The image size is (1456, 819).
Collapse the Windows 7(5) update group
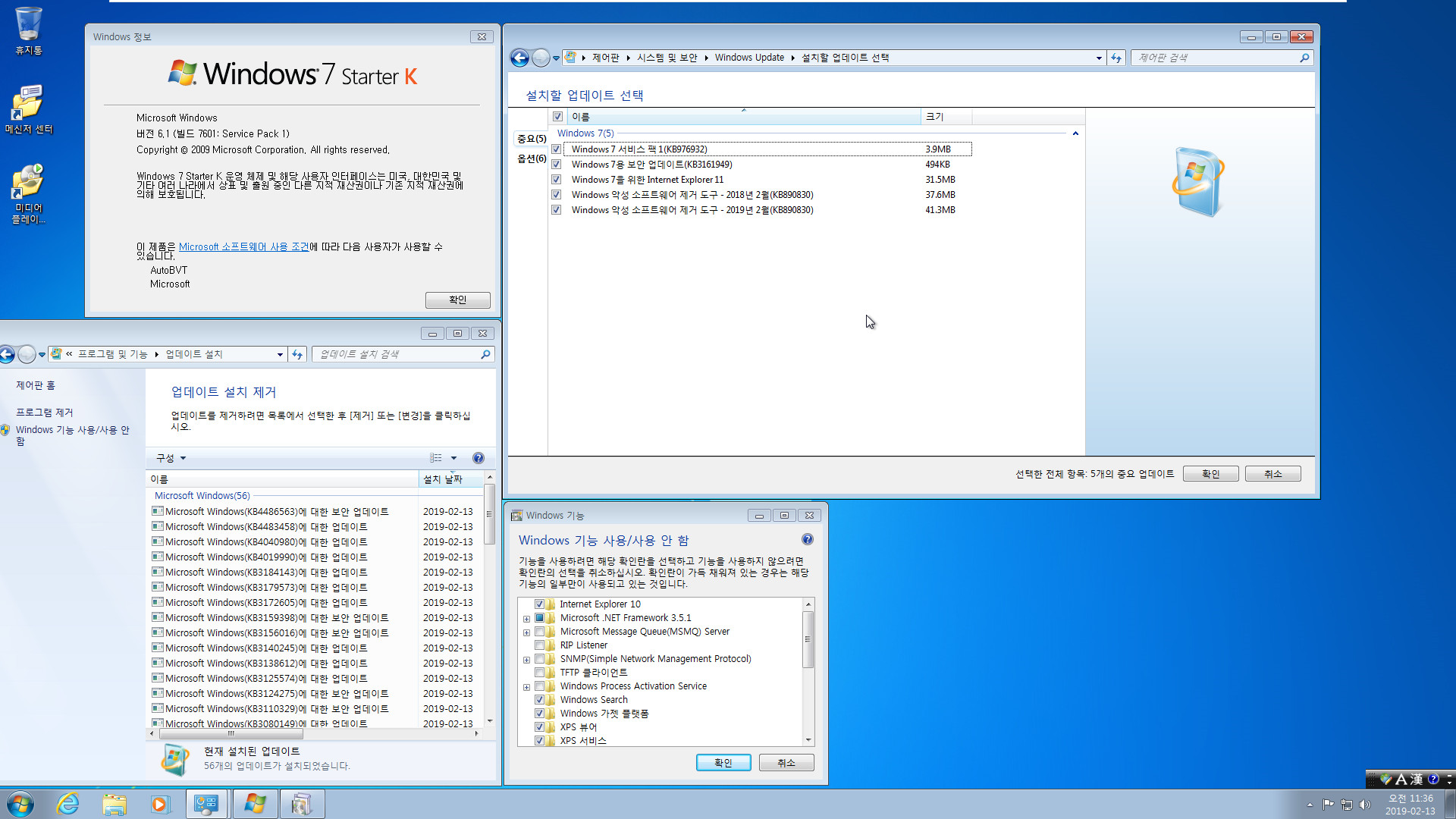[1075, 133]
